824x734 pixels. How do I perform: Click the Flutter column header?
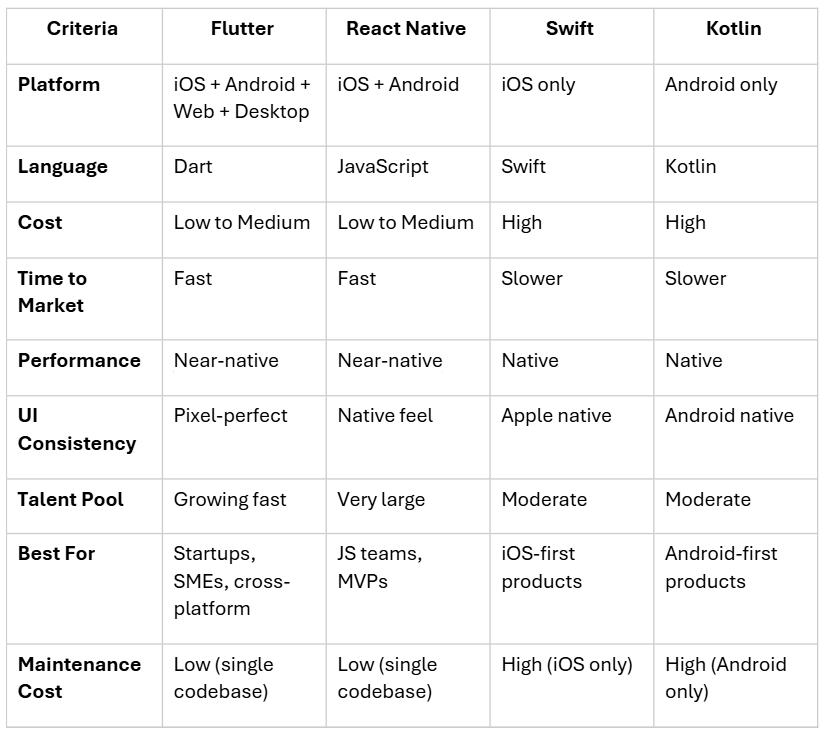(x=242, y=29)
